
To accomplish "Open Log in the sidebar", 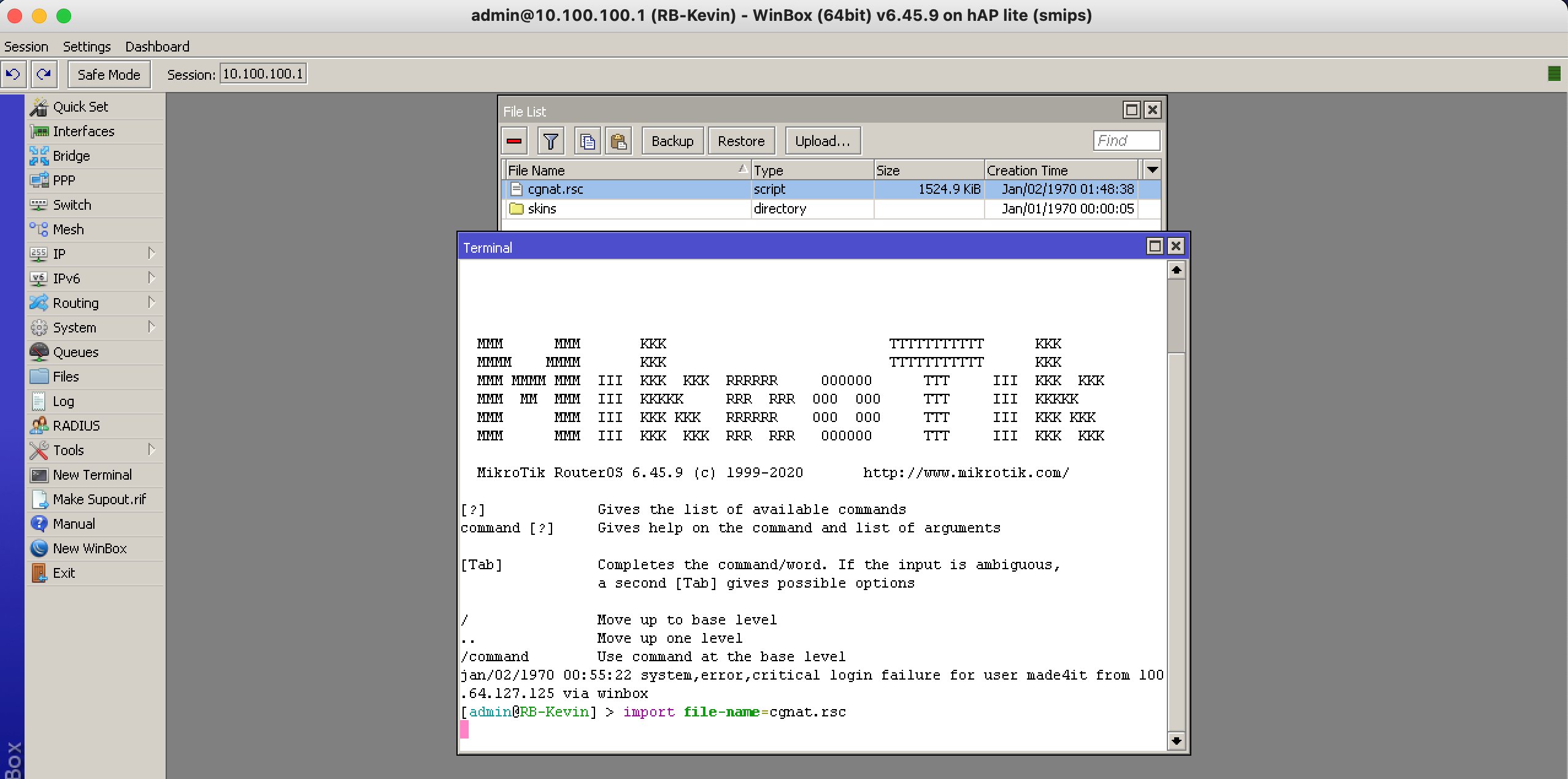I will (x=95, y=401).
